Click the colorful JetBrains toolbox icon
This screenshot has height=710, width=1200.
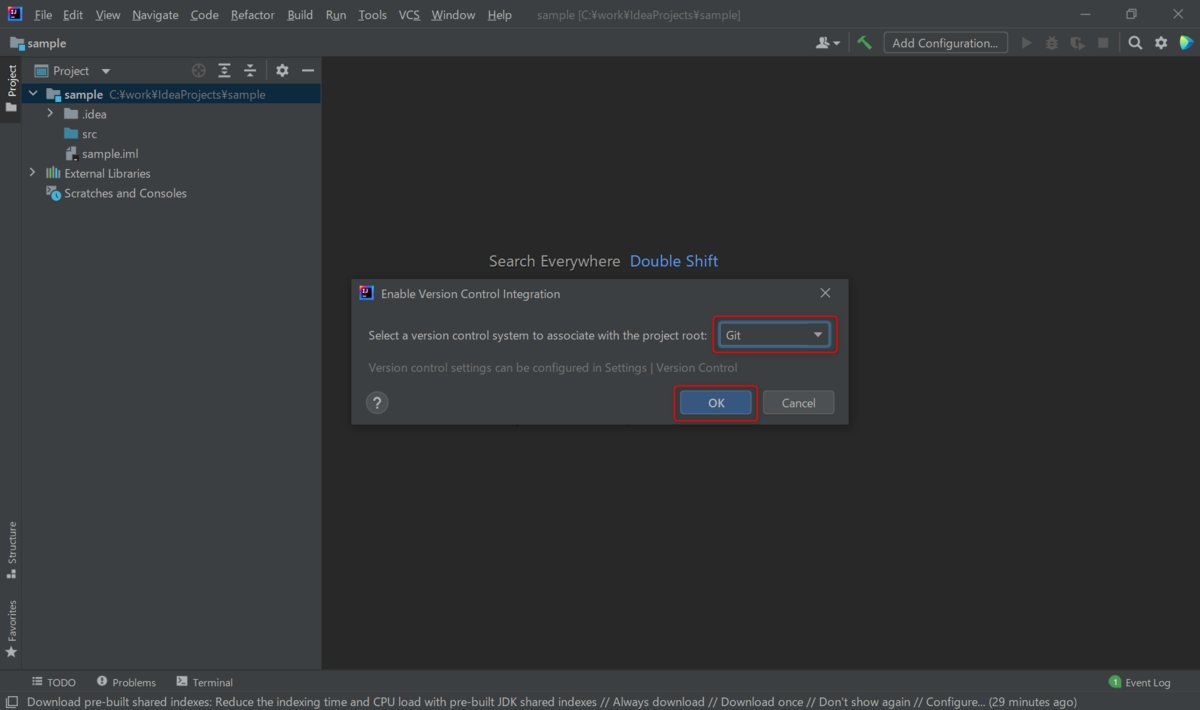tap(1186, 43)
